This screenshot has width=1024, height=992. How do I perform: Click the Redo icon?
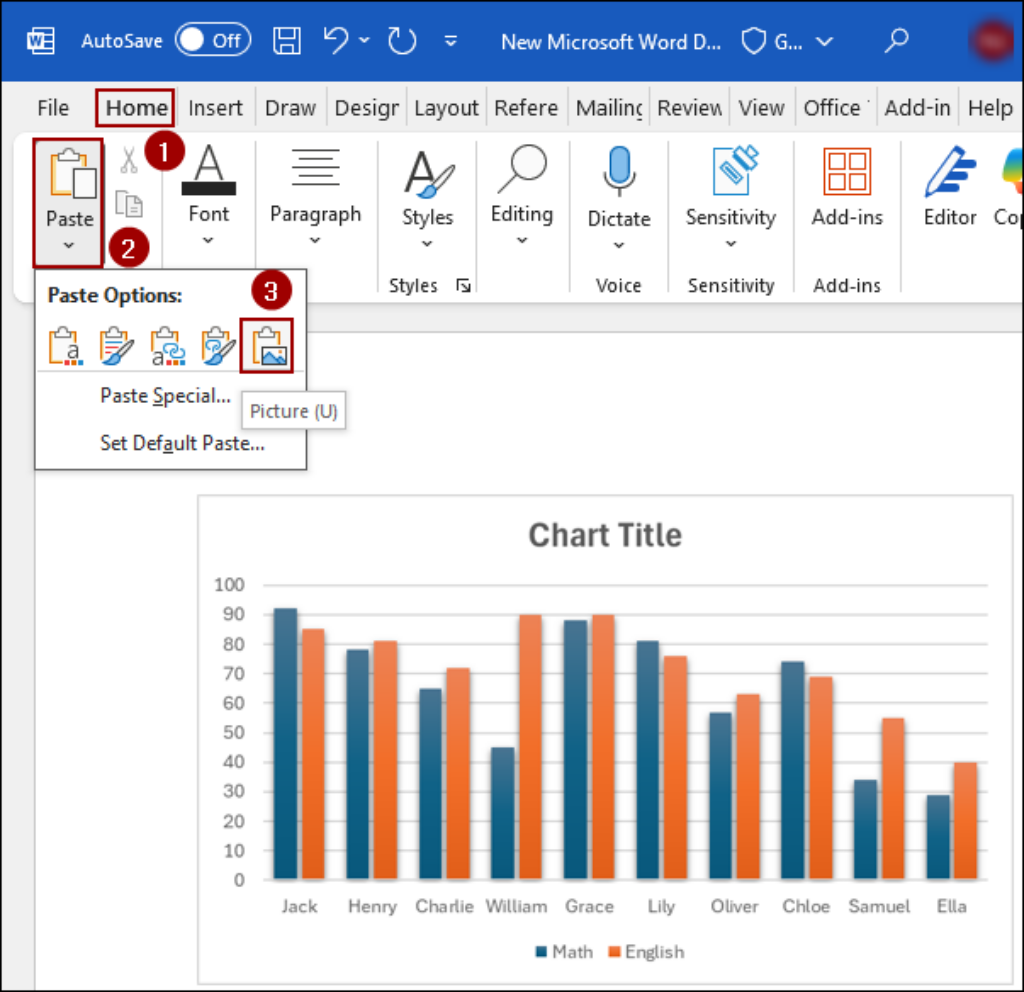tap(402, 41)
